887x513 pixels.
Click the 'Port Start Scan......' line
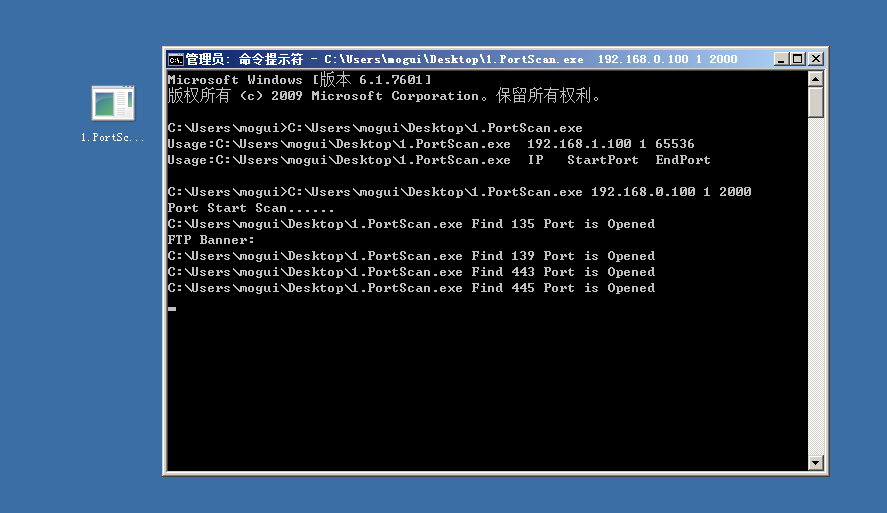pyautogui.click(x=251, y=208)
